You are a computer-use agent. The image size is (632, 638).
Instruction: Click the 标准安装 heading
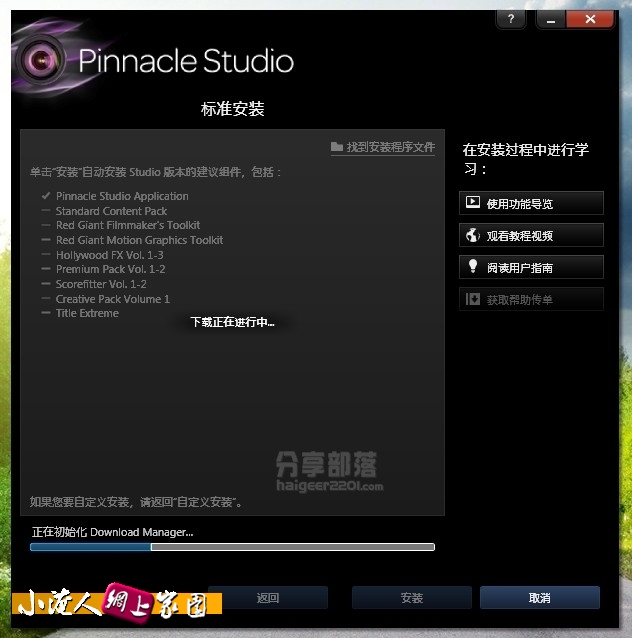(232, 109)
